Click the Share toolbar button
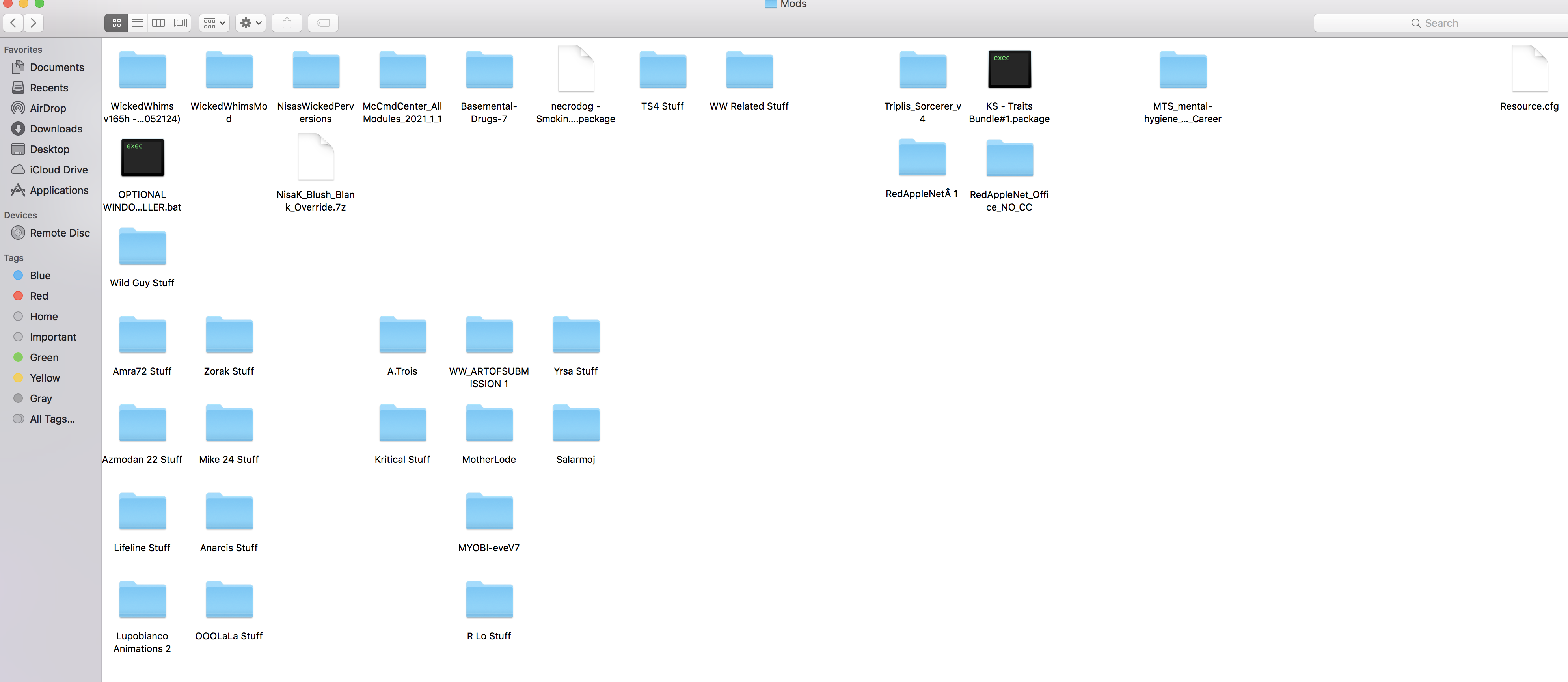Viewport: 1568px width, 682px height. [x=287, y=23]
